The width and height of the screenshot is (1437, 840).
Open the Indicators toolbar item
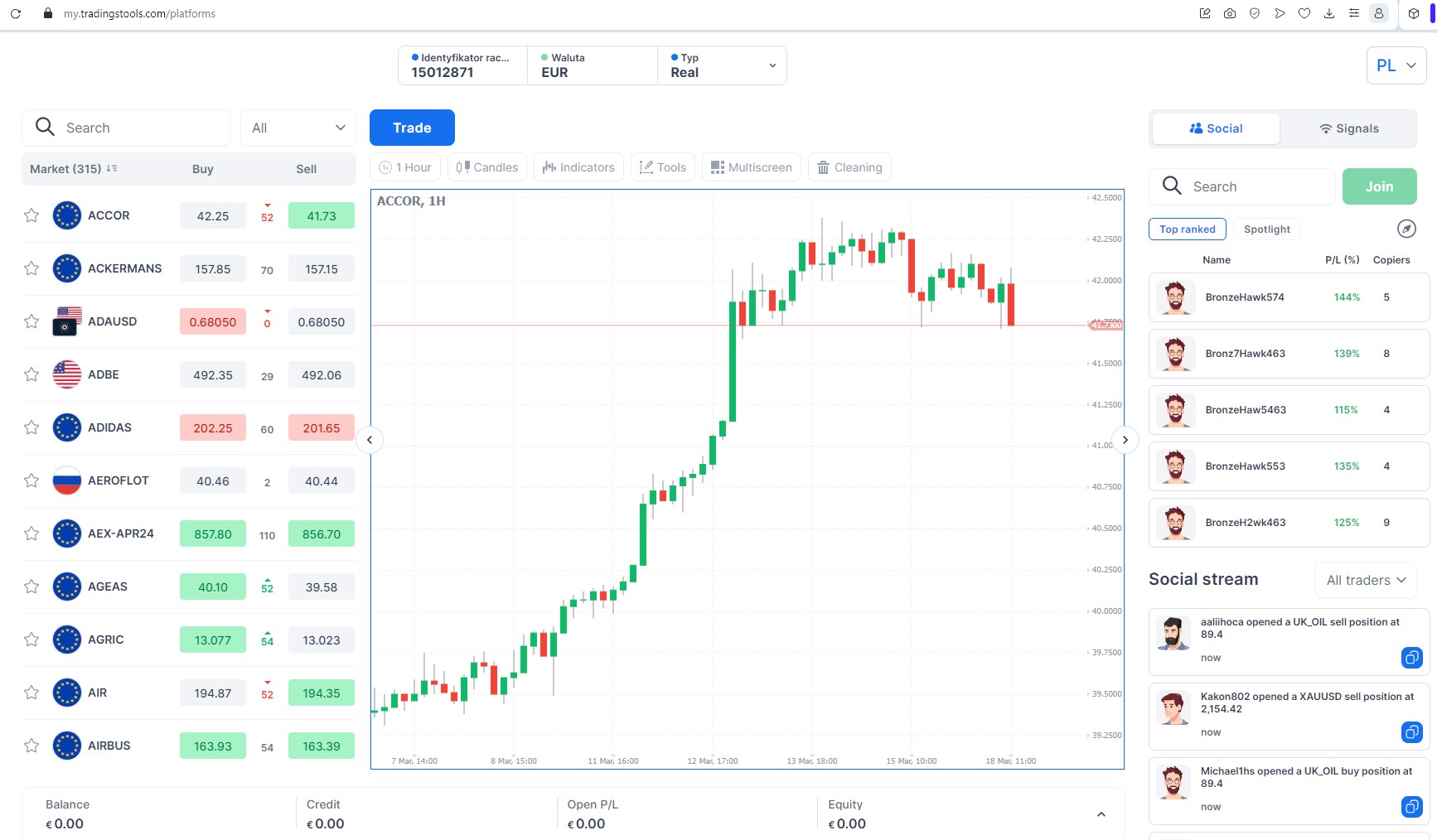coord(578,167)
